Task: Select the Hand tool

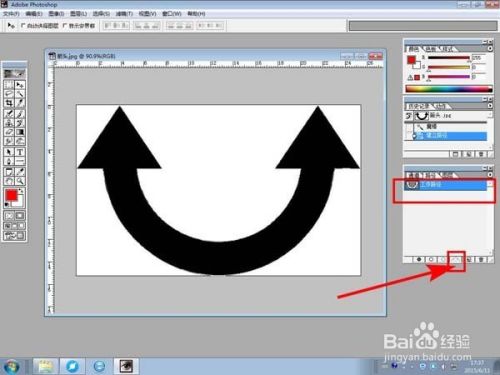Action: tap(9, 181)
